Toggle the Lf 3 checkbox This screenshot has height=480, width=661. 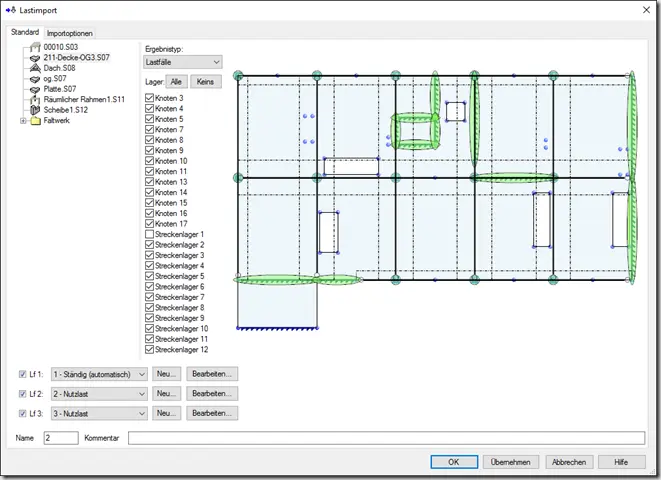click(x=23, y=414)
